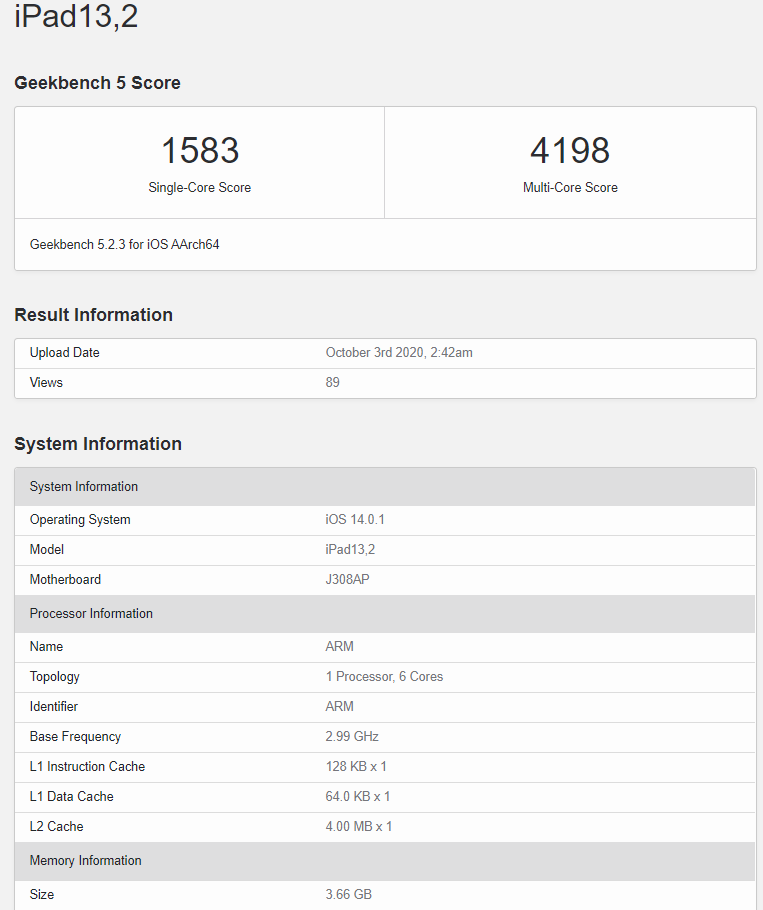763x910 pixels.
Task: Select the Result Information heading
Action: [x=93, y=315]
